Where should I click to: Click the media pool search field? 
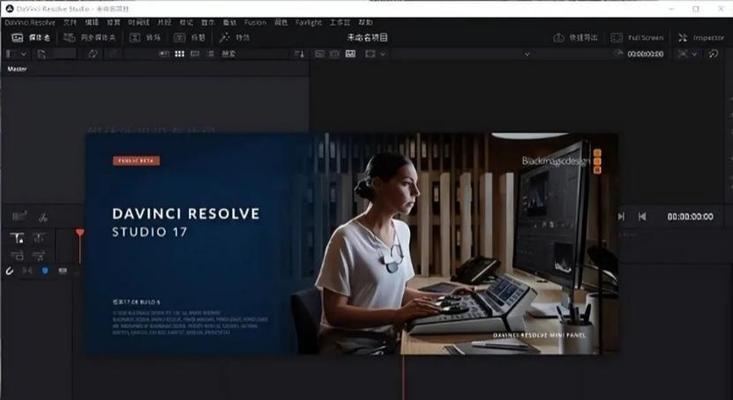(x=255, y=54)
